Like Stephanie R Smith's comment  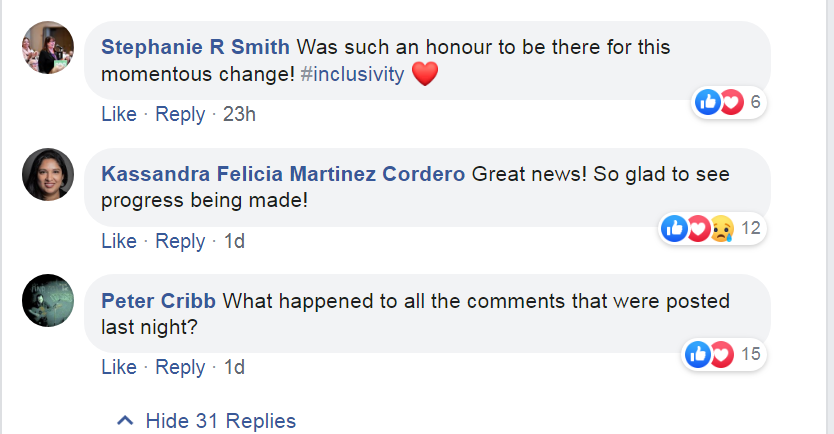(x=118, y=114)
